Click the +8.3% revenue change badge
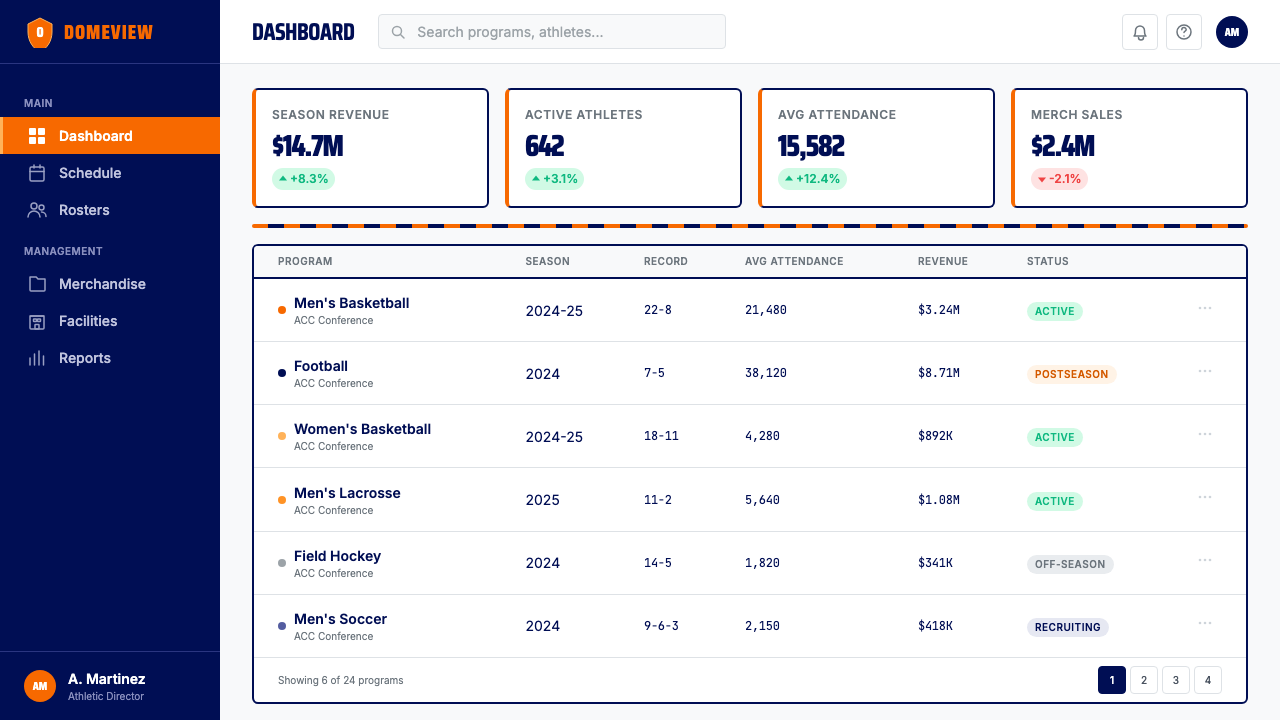Viewport: 1280px width, 720px height. tap(303, 179)
